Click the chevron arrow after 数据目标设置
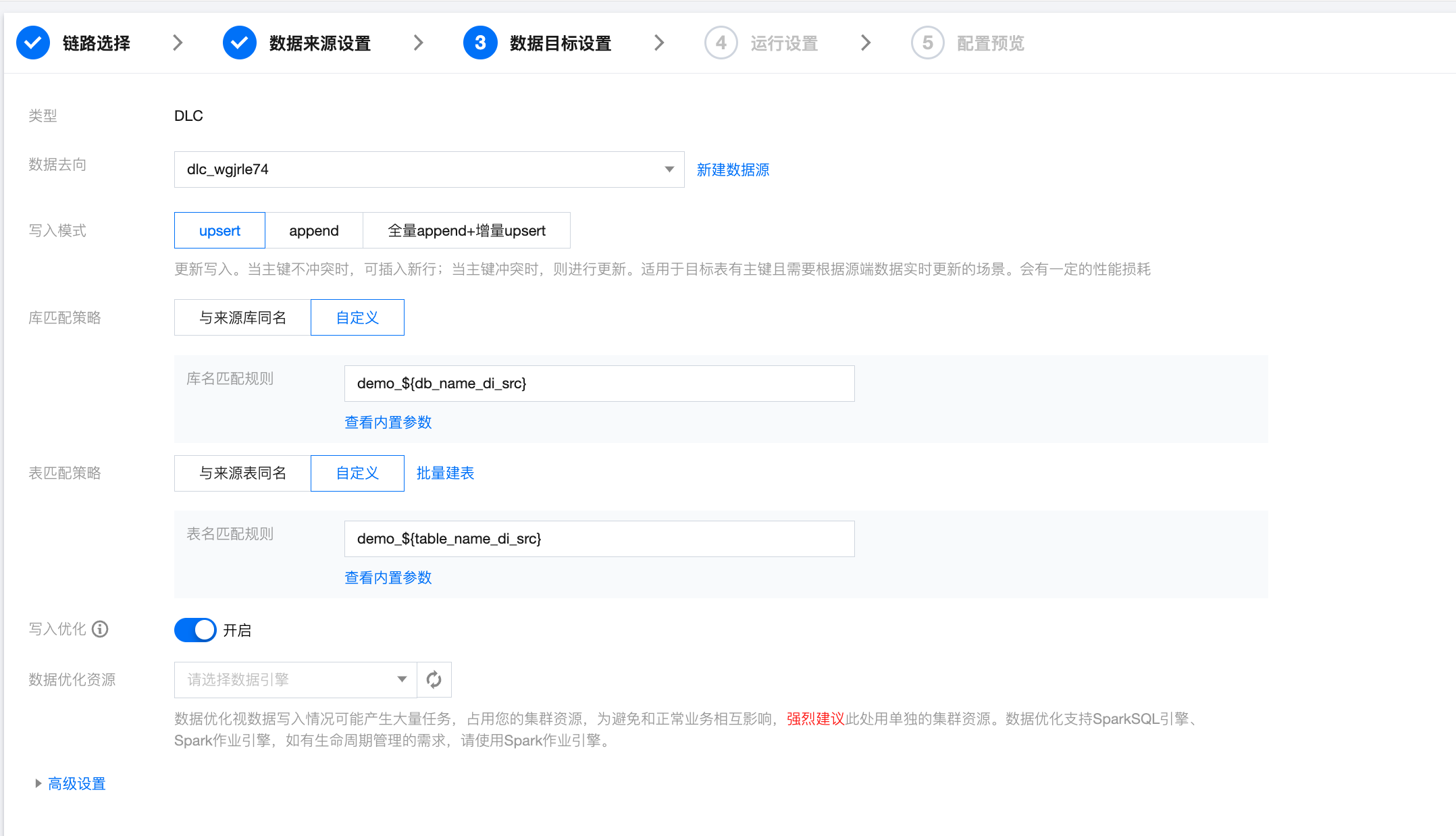Viewport: 1456px width, 836px height. coord(659,43)
